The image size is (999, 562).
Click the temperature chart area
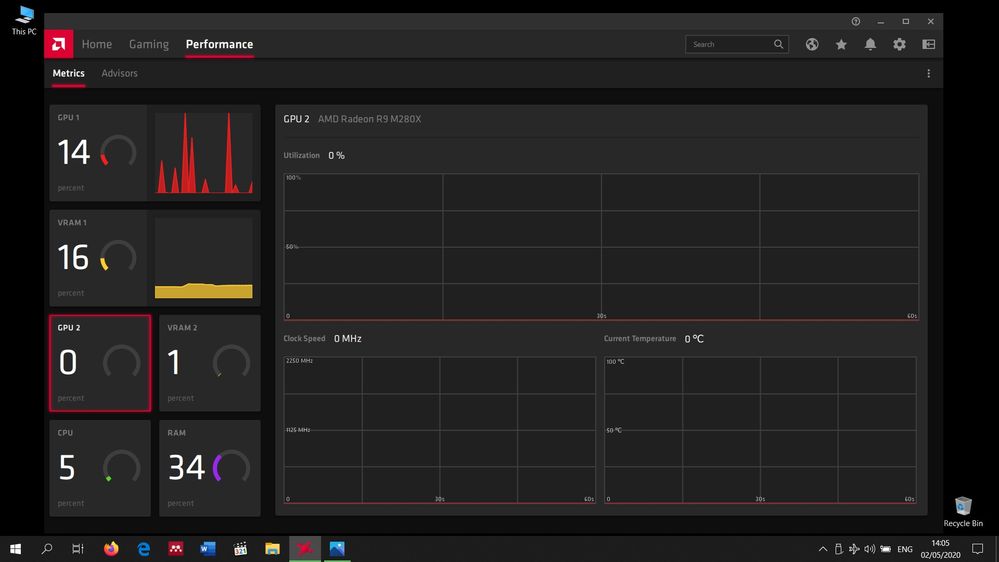[760, 430]
